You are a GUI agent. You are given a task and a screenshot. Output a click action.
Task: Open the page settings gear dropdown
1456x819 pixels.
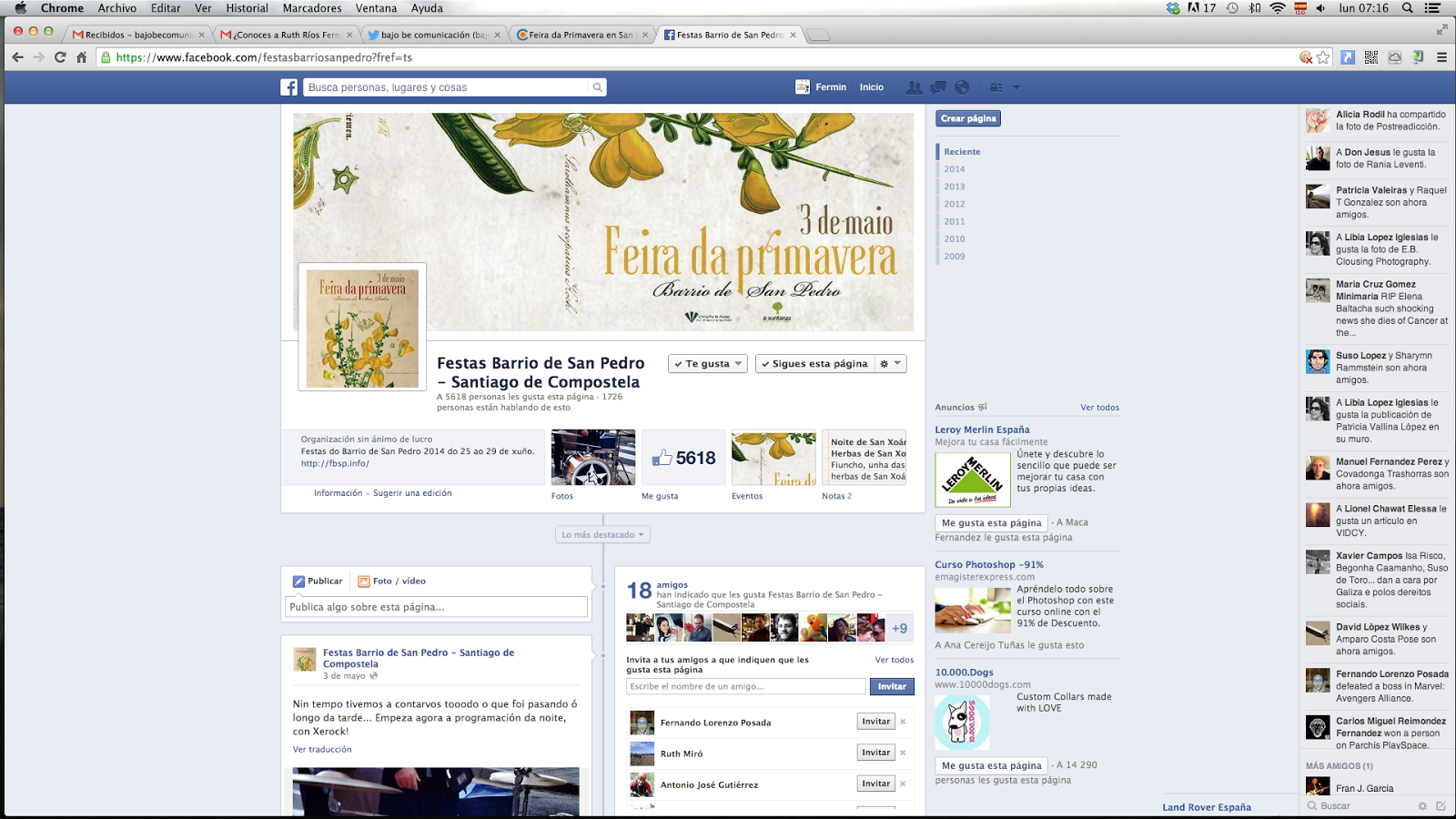coord(890,364)
